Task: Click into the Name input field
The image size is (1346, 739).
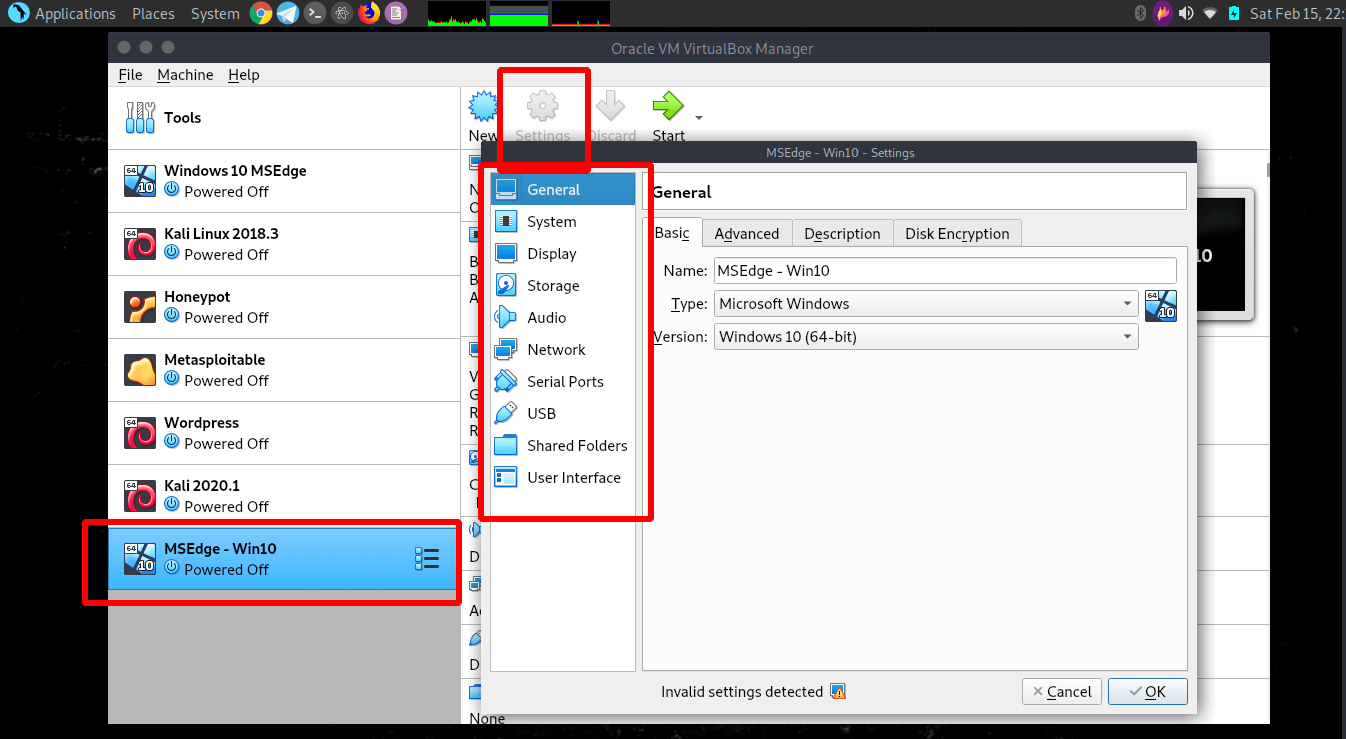Action: tap(945, 270)
